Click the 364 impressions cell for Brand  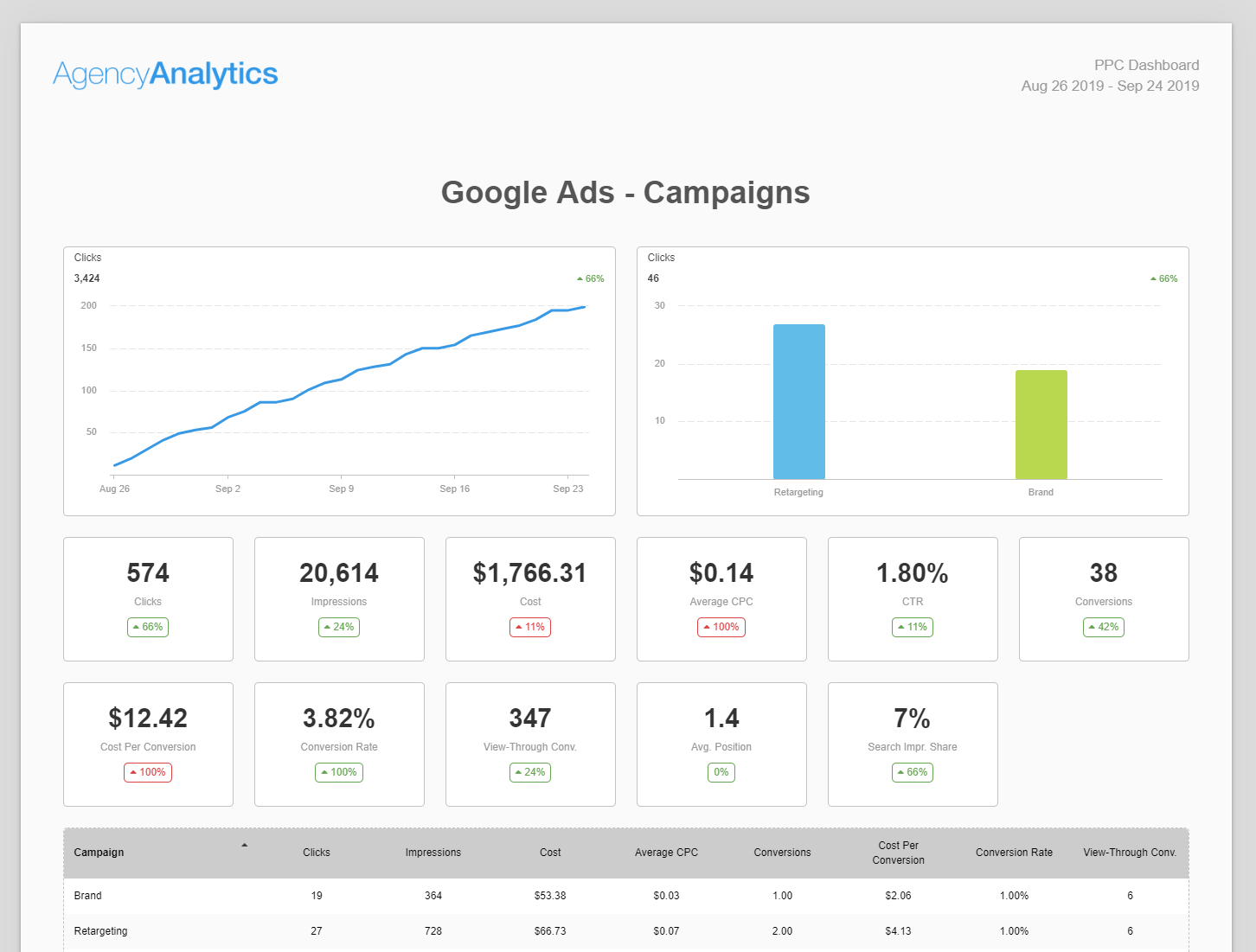[433, 896]
